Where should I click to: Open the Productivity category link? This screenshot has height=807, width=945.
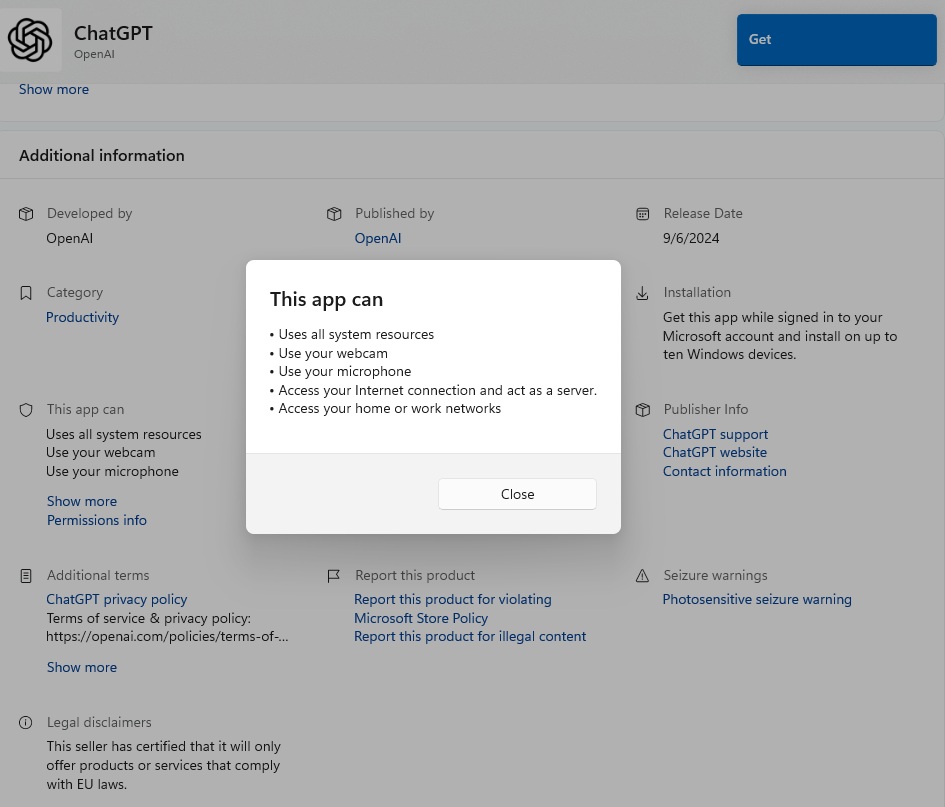coord(82,317)
